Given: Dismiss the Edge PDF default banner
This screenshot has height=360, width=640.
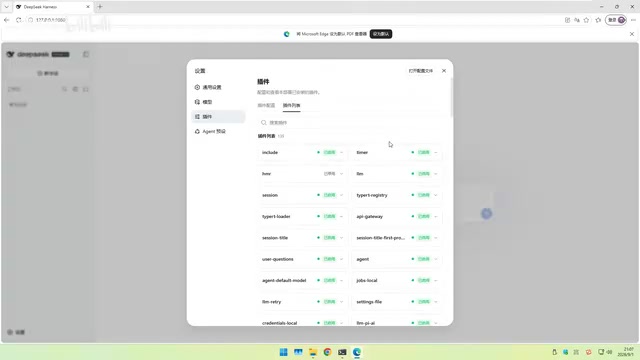Looking at the screenshot, I should click(632, 34).
